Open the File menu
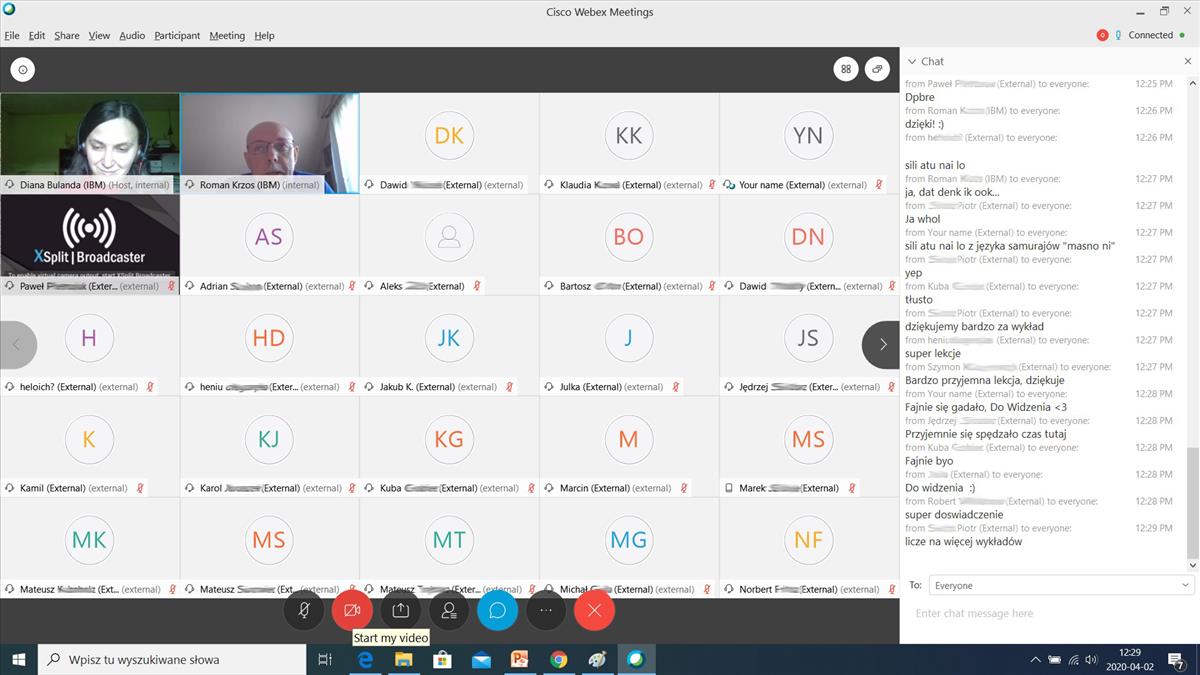The image size is (1200, 675). pyautogui.click(x=12, y=35)
